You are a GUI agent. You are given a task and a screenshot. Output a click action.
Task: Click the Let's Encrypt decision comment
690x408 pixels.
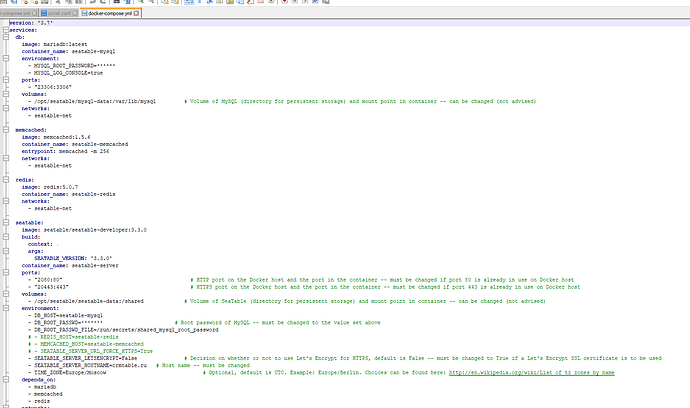tap(422, 358)
